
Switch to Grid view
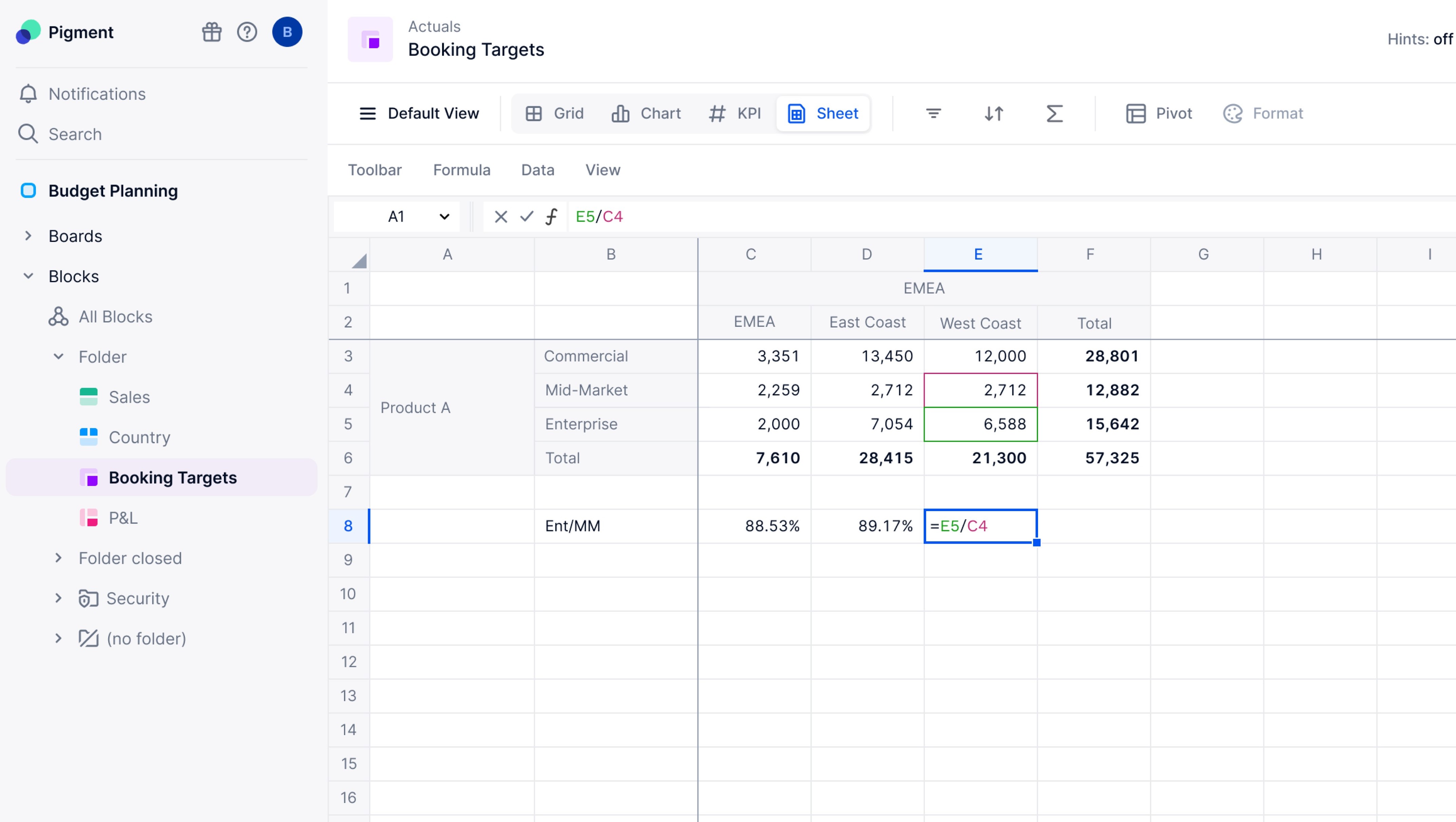click(x=554, y=113)
